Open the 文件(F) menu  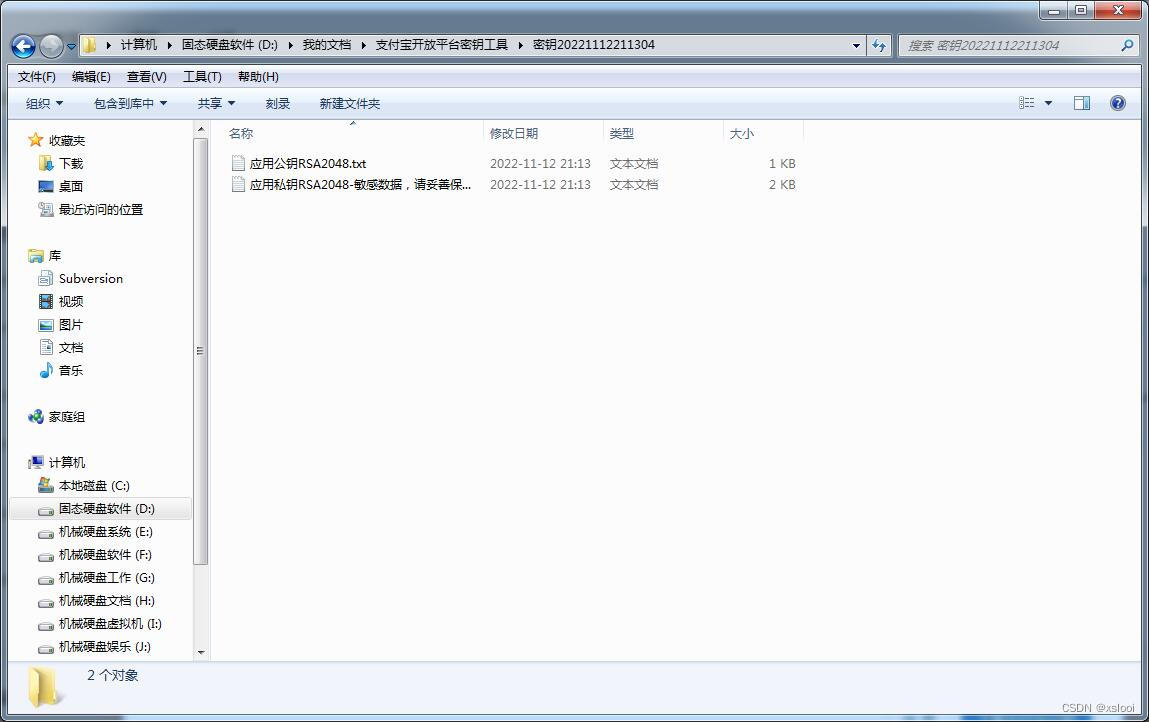[37, 77]
